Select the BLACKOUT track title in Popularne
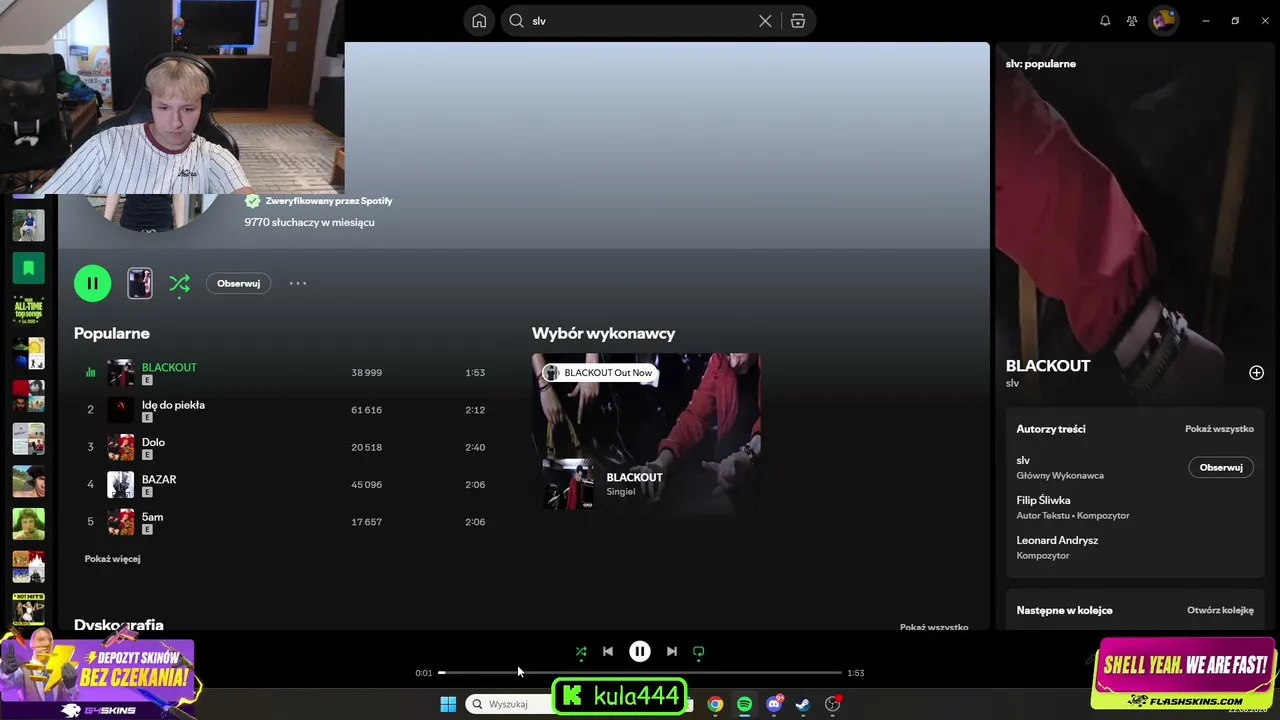 pyautogui.click(x=169, y=367)
